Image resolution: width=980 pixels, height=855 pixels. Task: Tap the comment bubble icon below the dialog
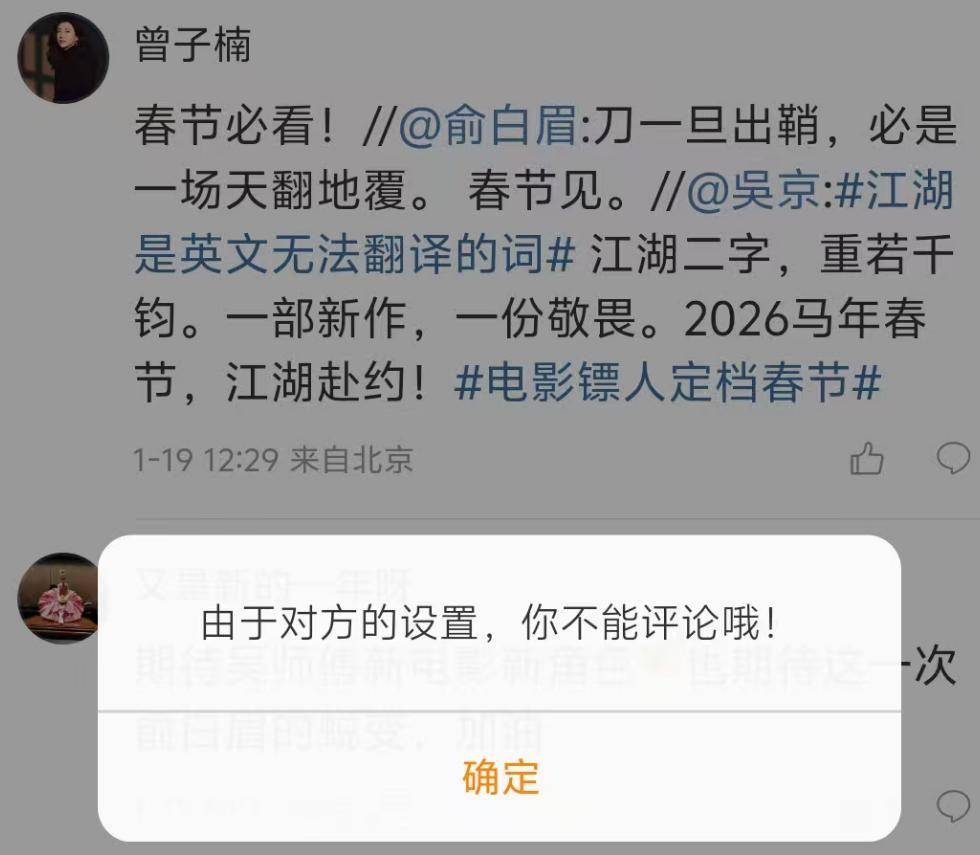click(953, 806)
